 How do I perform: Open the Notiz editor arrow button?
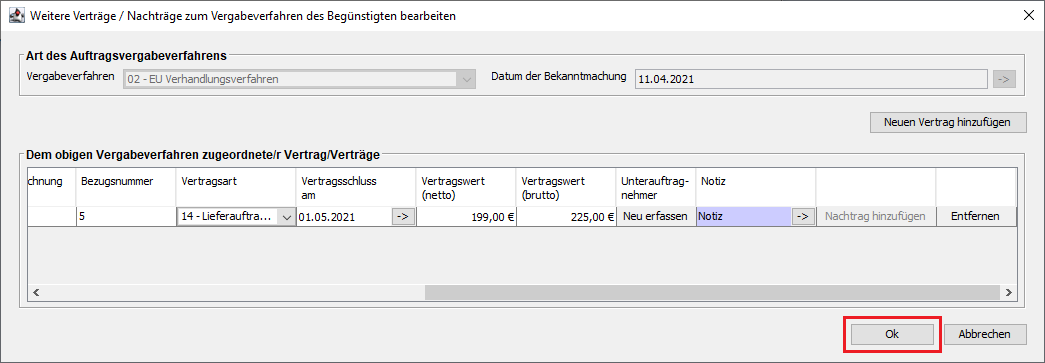tap(803, 216)
